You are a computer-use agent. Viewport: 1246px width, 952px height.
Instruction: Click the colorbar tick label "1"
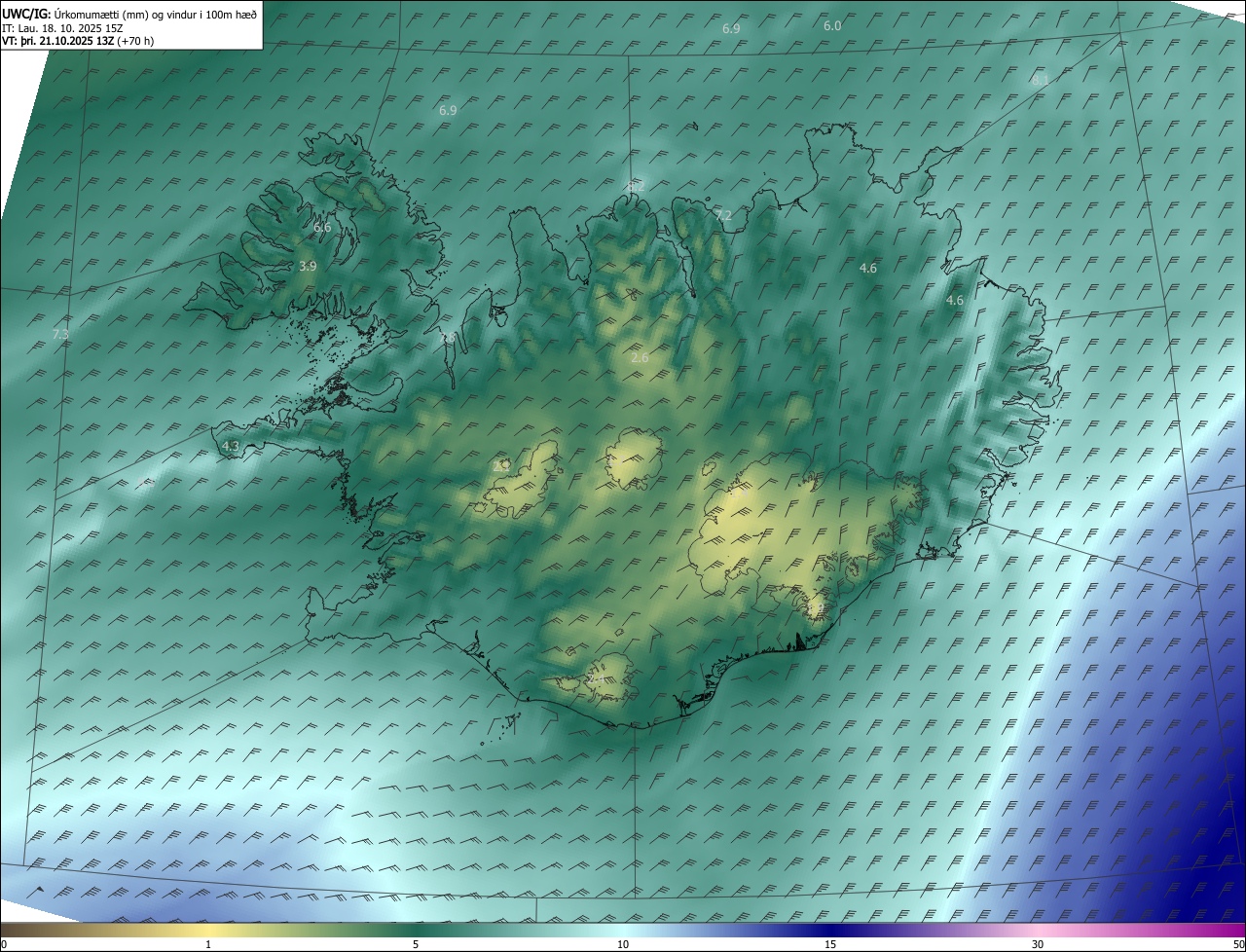208,944
